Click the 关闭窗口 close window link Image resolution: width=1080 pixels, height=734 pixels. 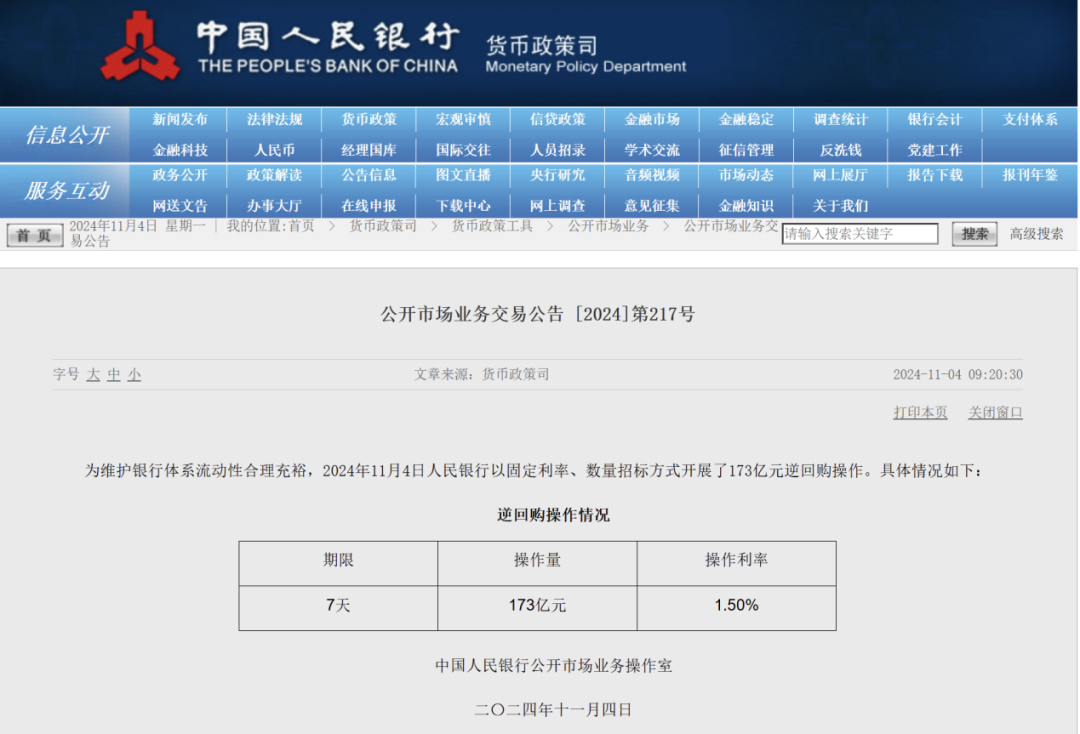pos(995,412)
